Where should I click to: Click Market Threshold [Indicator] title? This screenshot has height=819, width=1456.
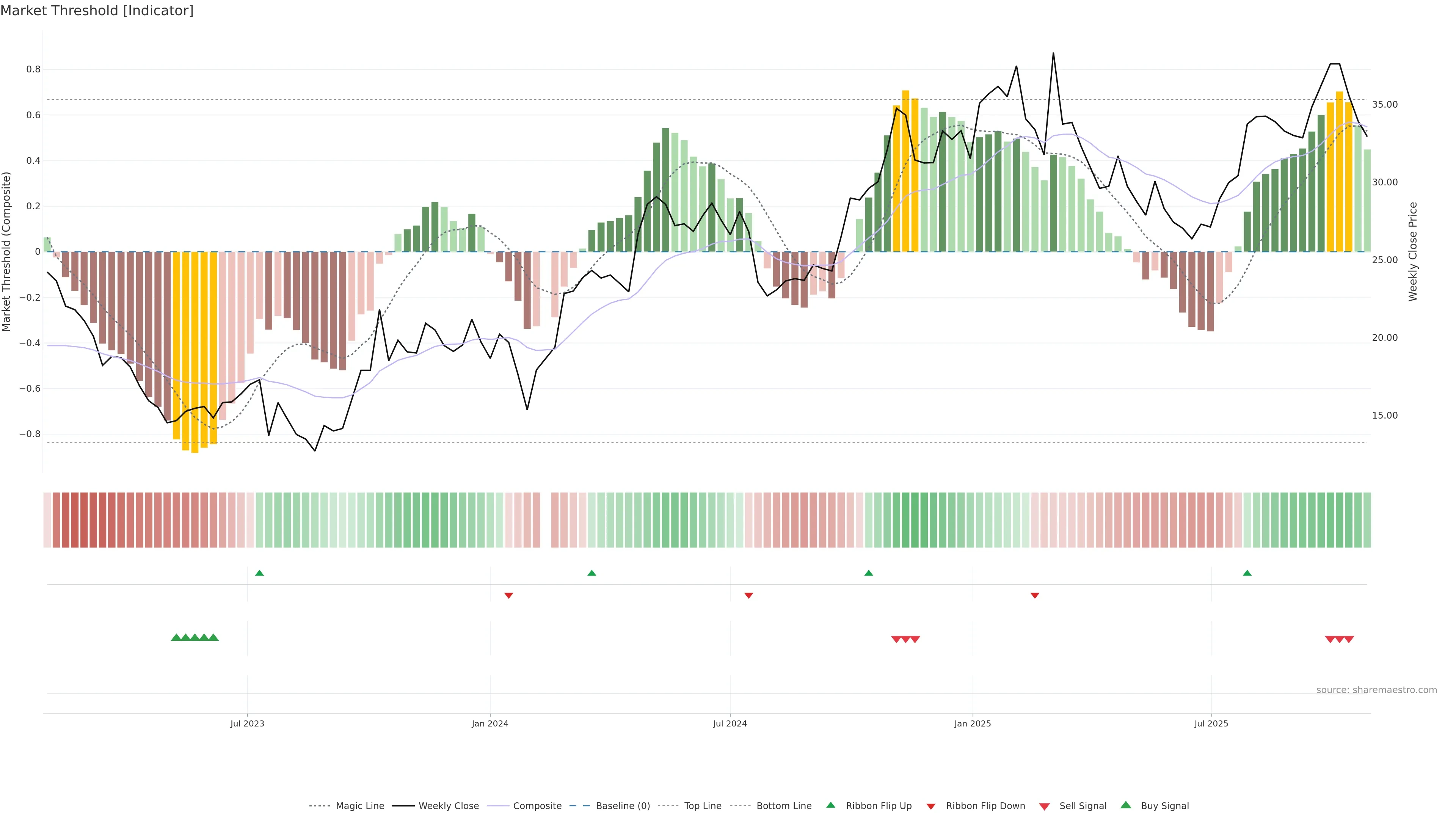pyautogui.click(x=97, y=11)
